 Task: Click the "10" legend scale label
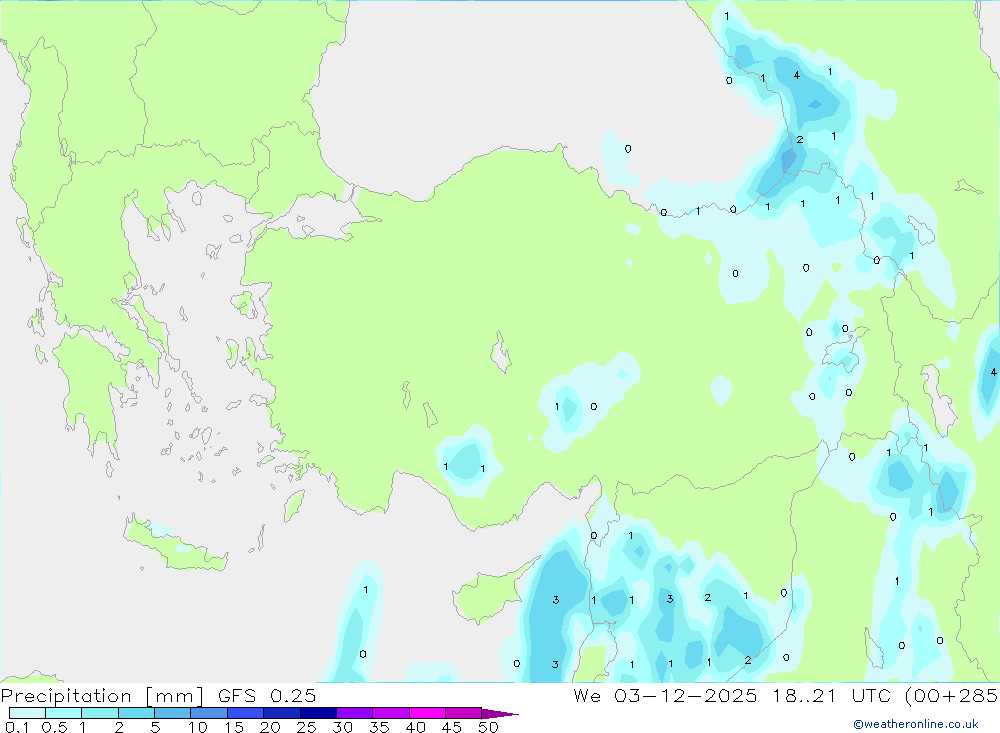[x=197, y=727]
